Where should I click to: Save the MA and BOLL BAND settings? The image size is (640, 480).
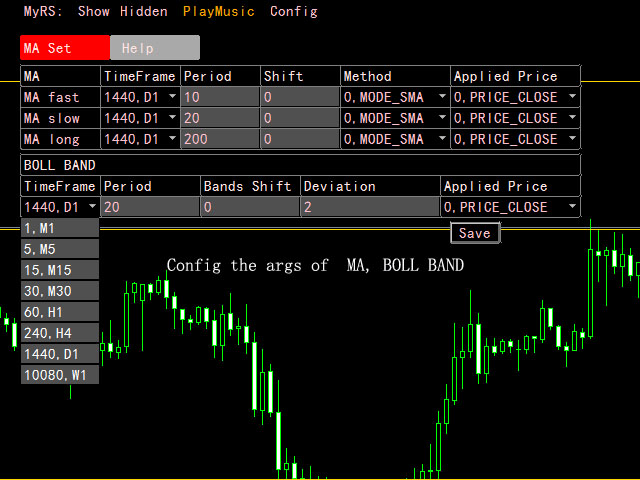pyautogui.click(x=475, y=233)
